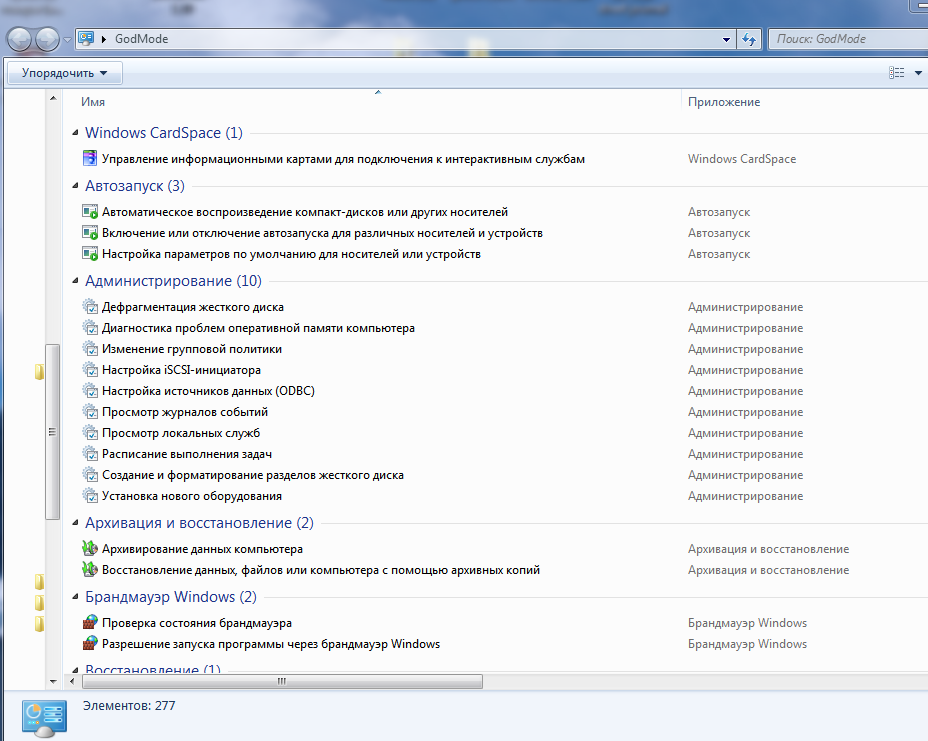The width and height of the screenshot is (928, 741).
Task: Click the Поиск: GodMode search field
Action: point(848,39)
